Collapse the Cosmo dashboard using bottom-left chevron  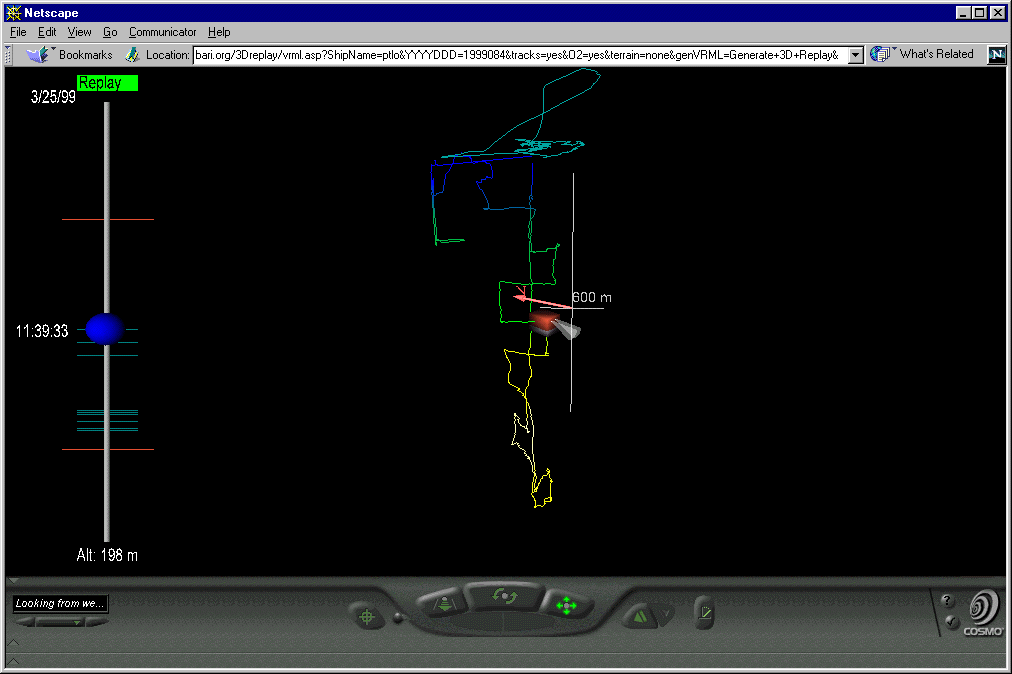(x=13, y=642)
